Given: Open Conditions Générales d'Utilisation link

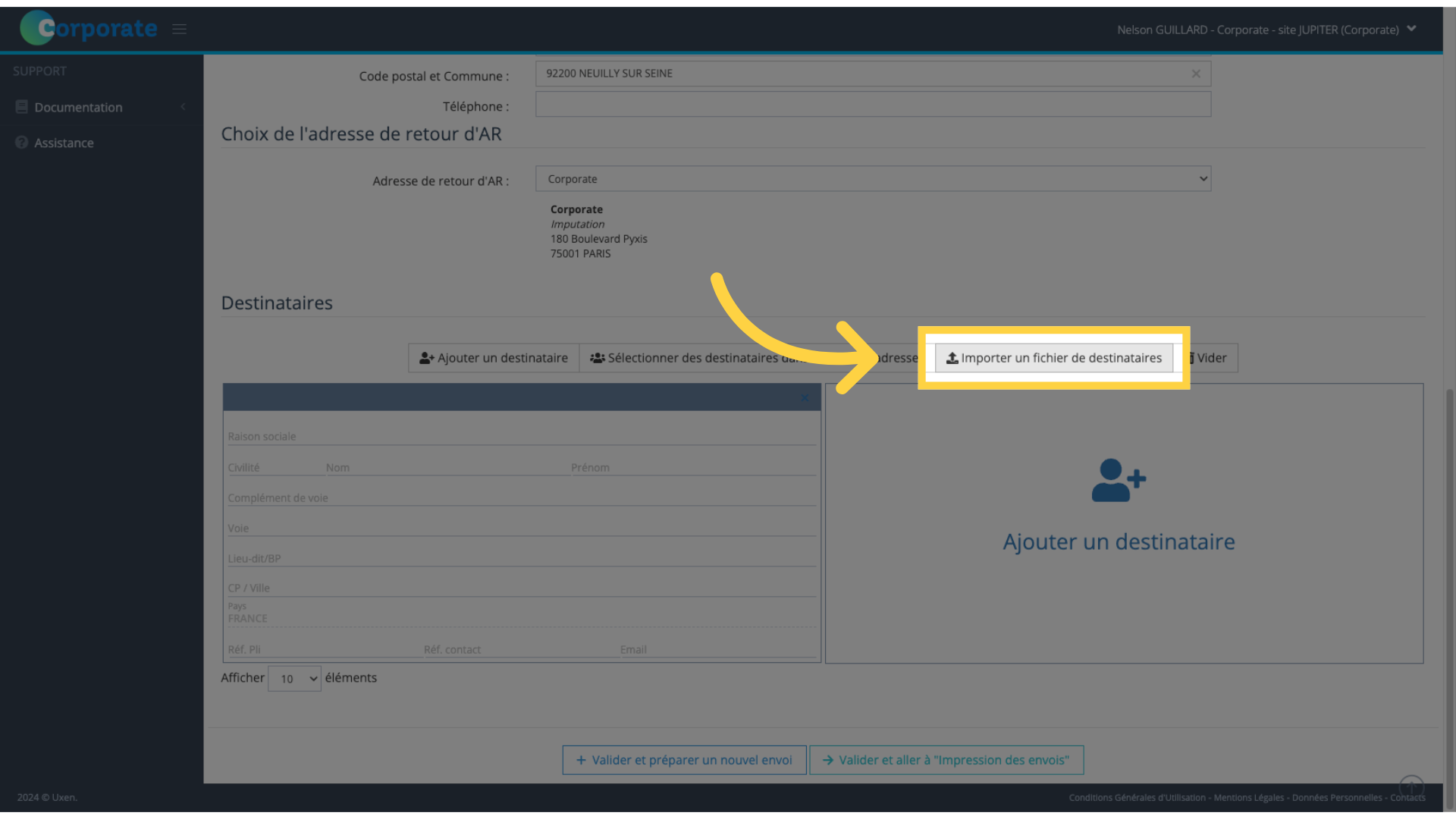Looking at the screenshot, I should point(1137,798).
